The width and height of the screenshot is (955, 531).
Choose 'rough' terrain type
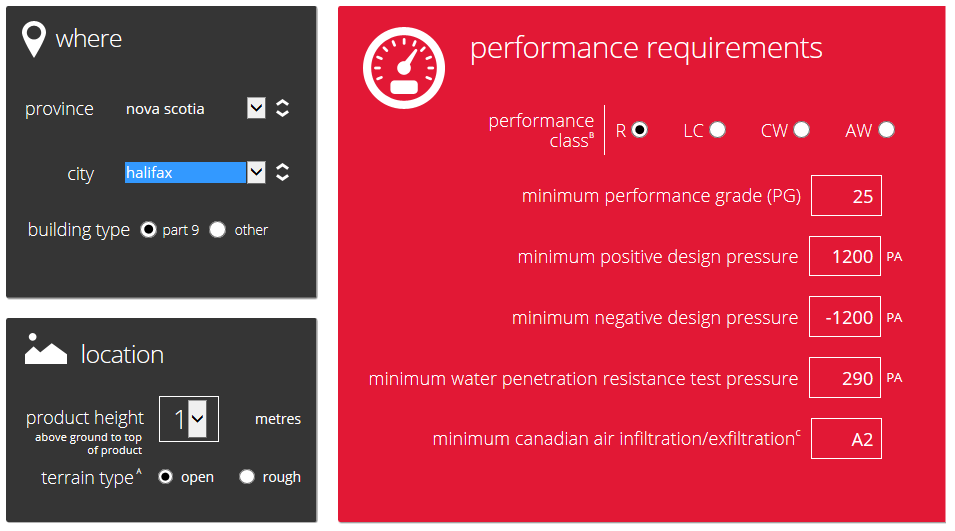click(x=247, y=477)
